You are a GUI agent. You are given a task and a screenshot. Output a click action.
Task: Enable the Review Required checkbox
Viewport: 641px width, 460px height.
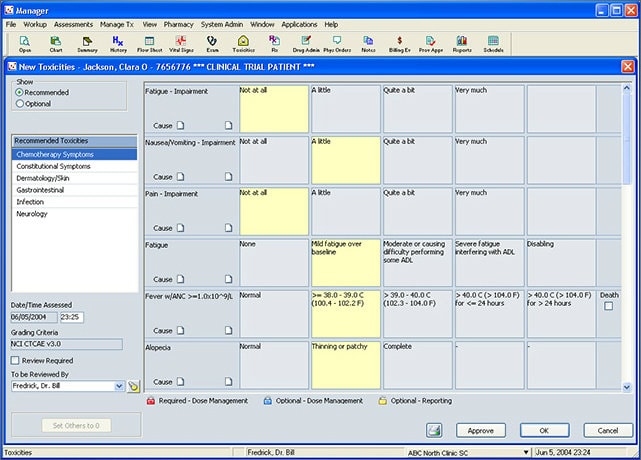[17, 361]
